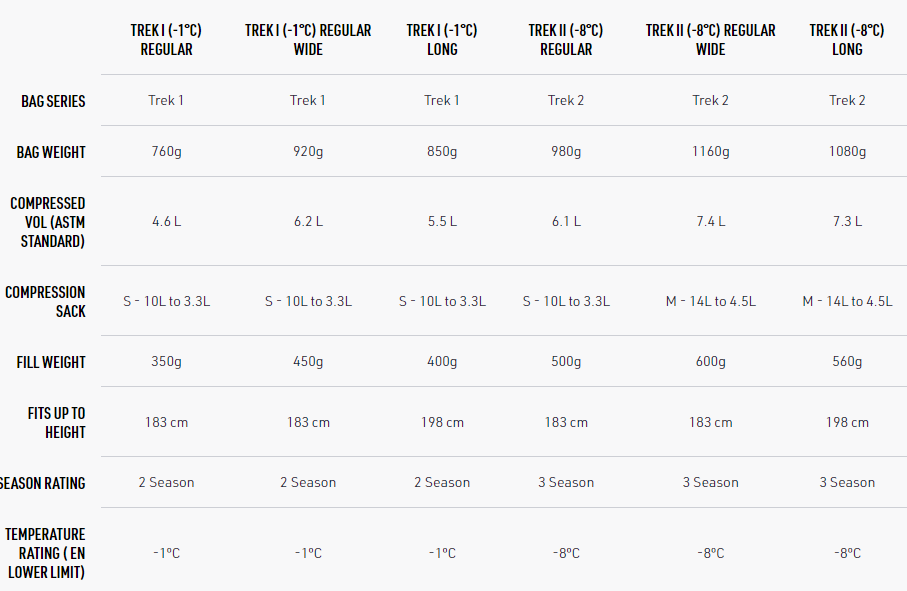Image resolution: width=907 pixels, height=591 pixels.
Task: Click the Compression Sack row label
Action: pyautogui.click(x=45, y=302)
